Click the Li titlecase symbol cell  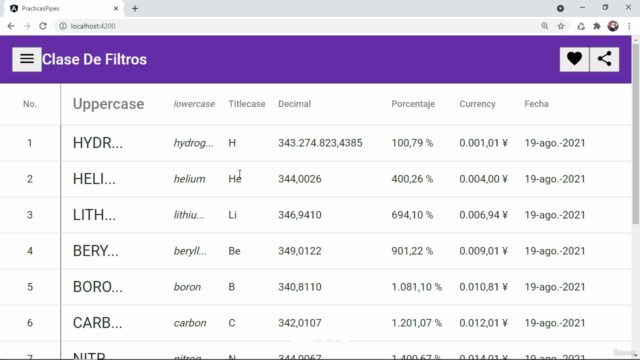pyautogui.click(x=233, y=215)
